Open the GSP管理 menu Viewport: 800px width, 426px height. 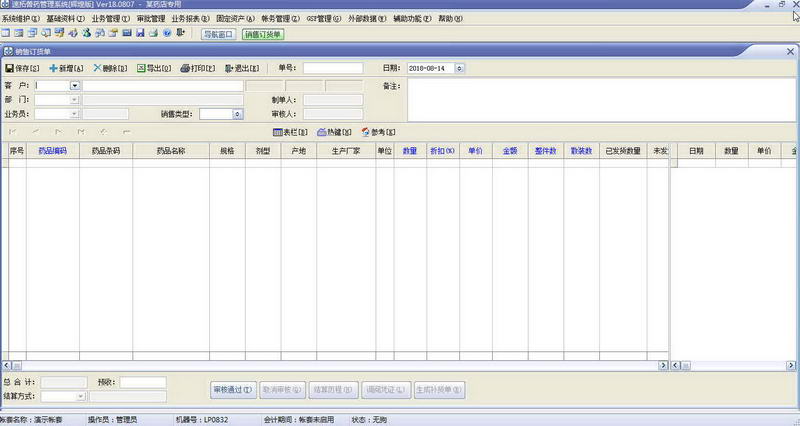pyautogui.click(x=323, y=18)
